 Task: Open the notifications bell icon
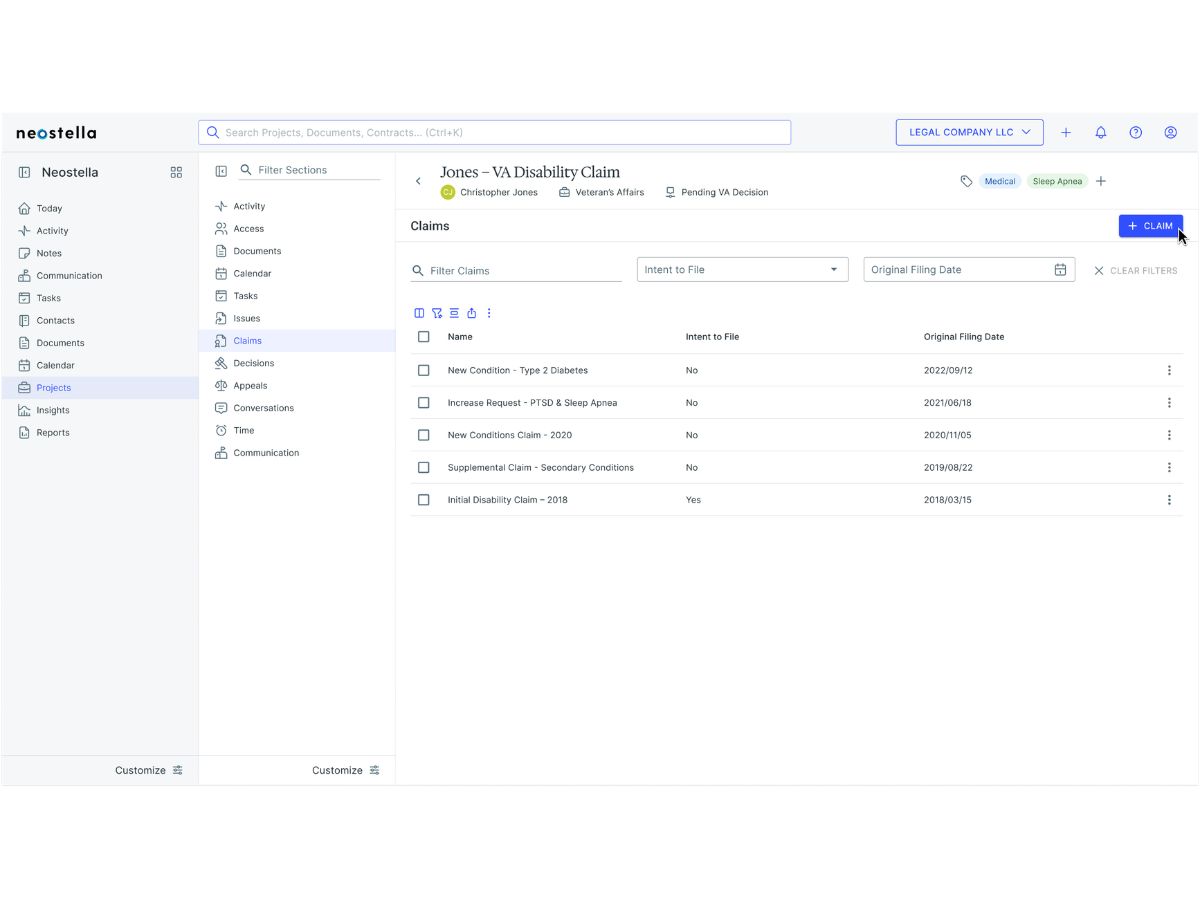(x=1101, y=132)
